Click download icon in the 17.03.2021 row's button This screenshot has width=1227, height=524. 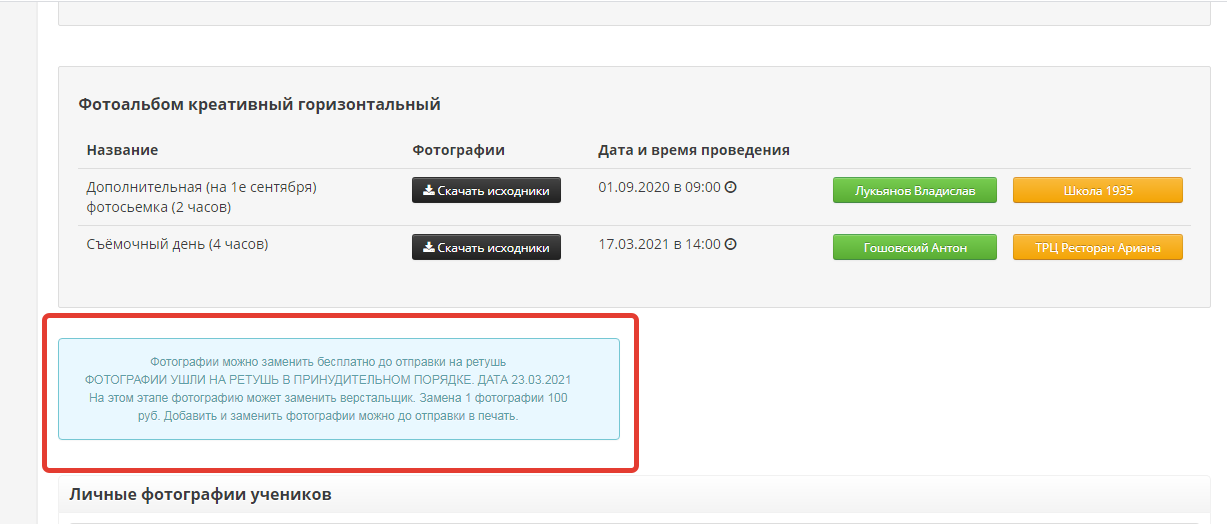[x=429, y=247]
